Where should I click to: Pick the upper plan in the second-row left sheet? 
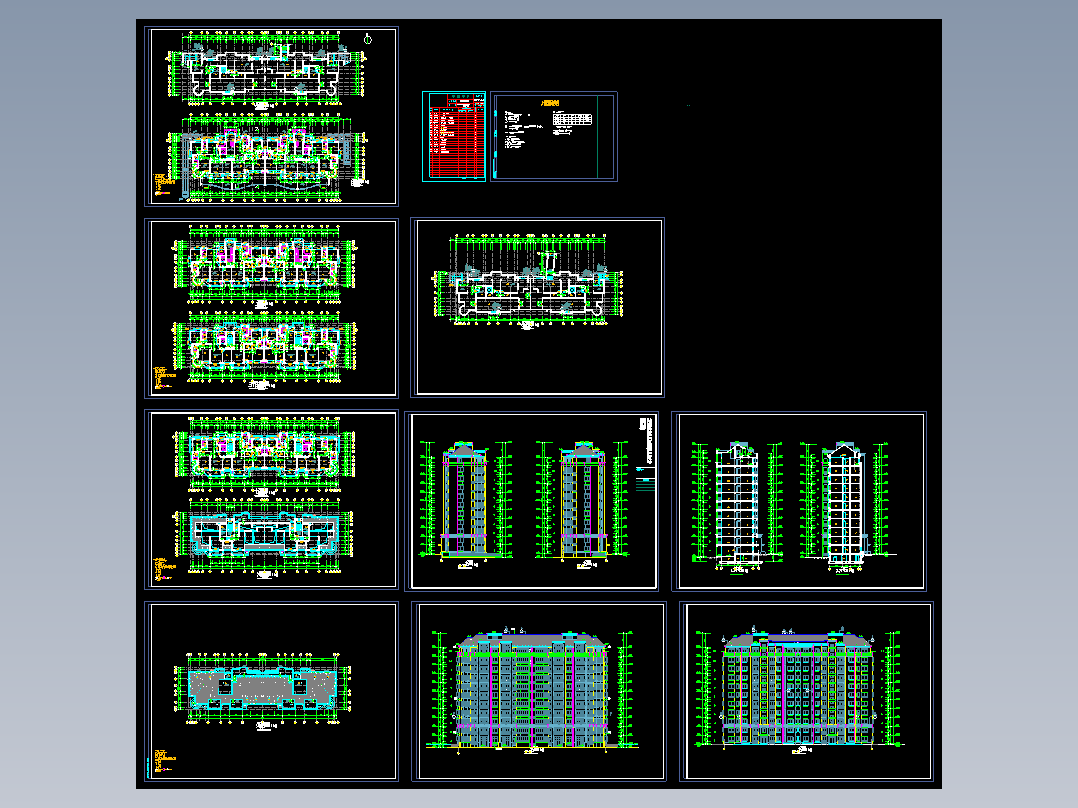click(x=264, y=265)
